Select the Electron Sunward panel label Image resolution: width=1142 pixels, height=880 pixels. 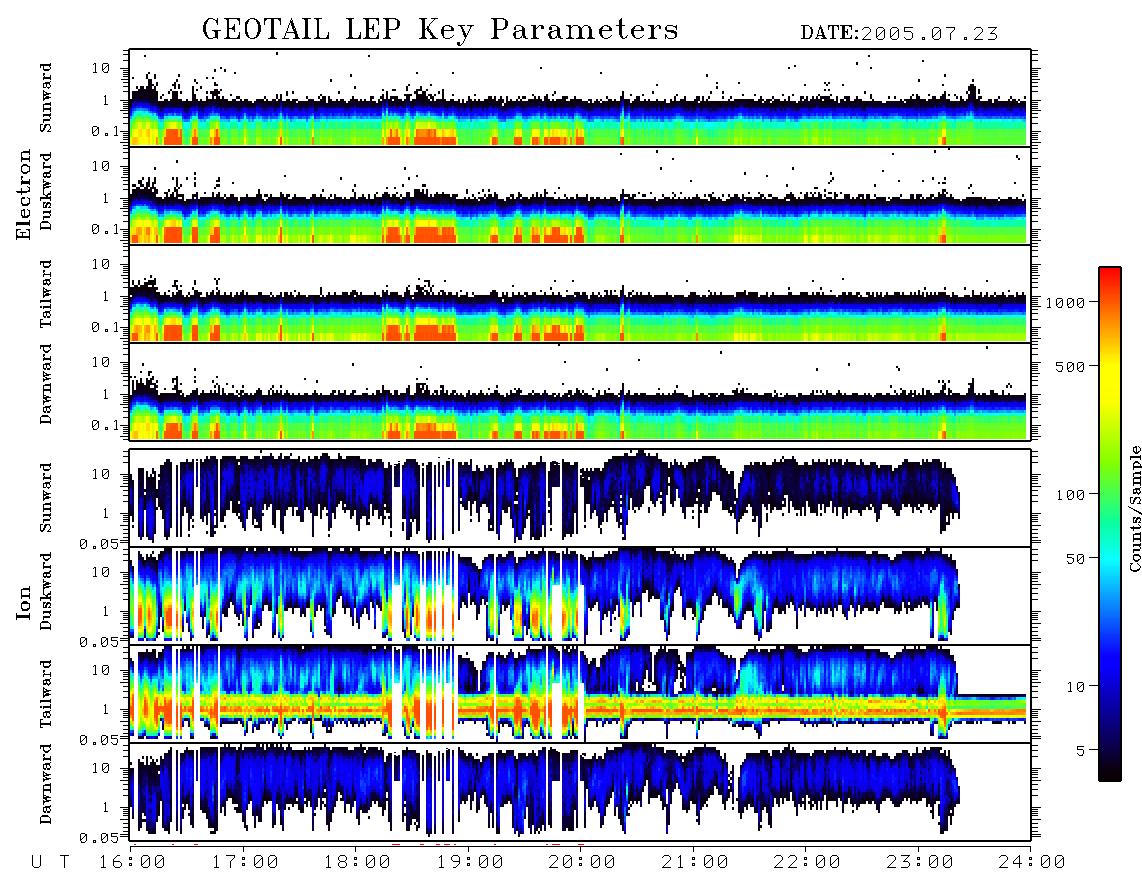[x=46, y=98]
